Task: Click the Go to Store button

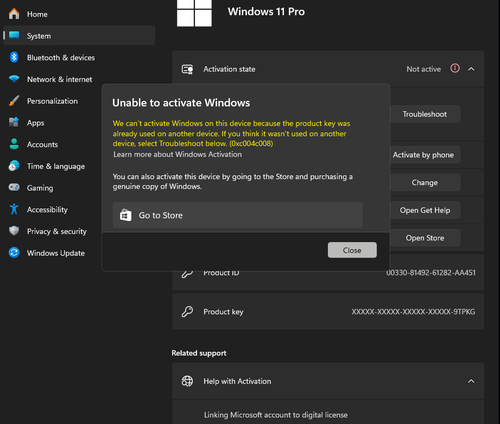Action: 238,215
